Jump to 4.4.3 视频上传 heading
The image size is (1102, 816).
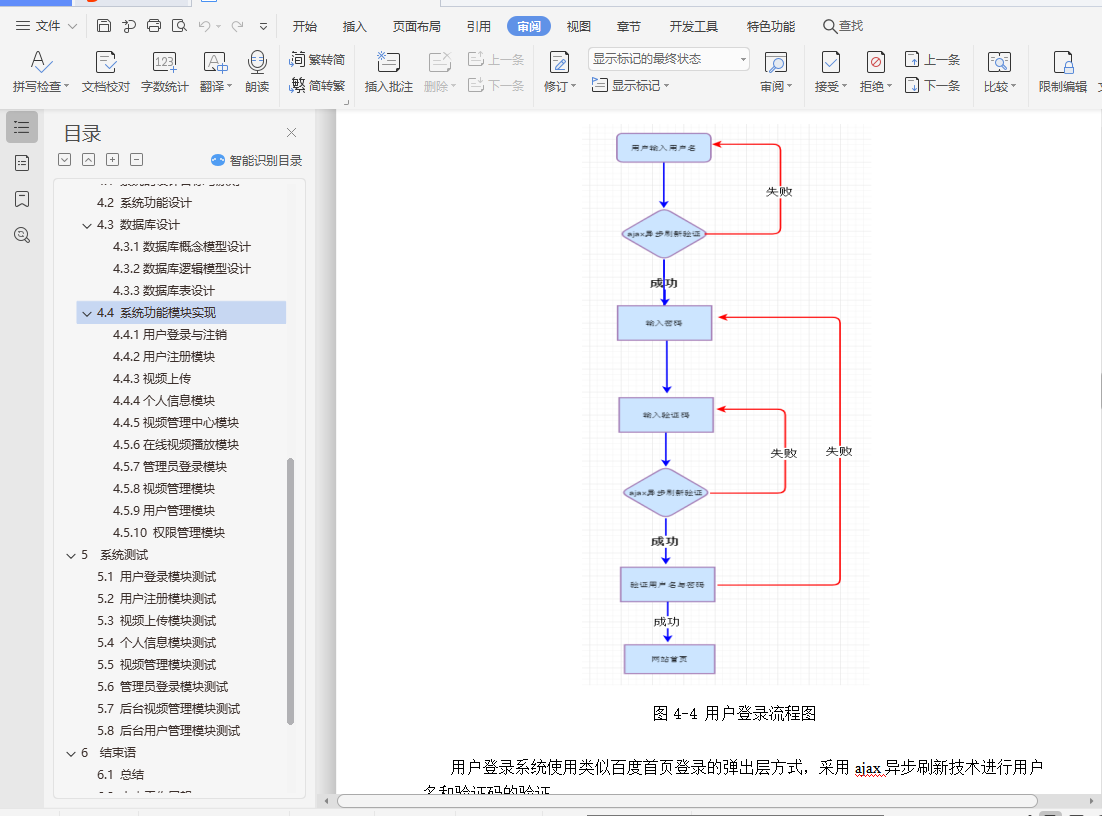[x=152, y=379]
